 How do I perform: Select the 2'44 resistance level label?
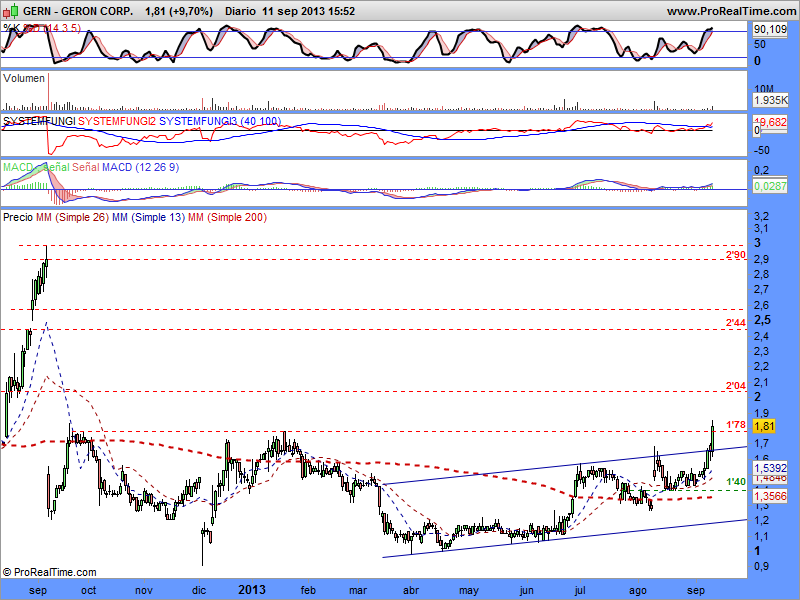736,322
